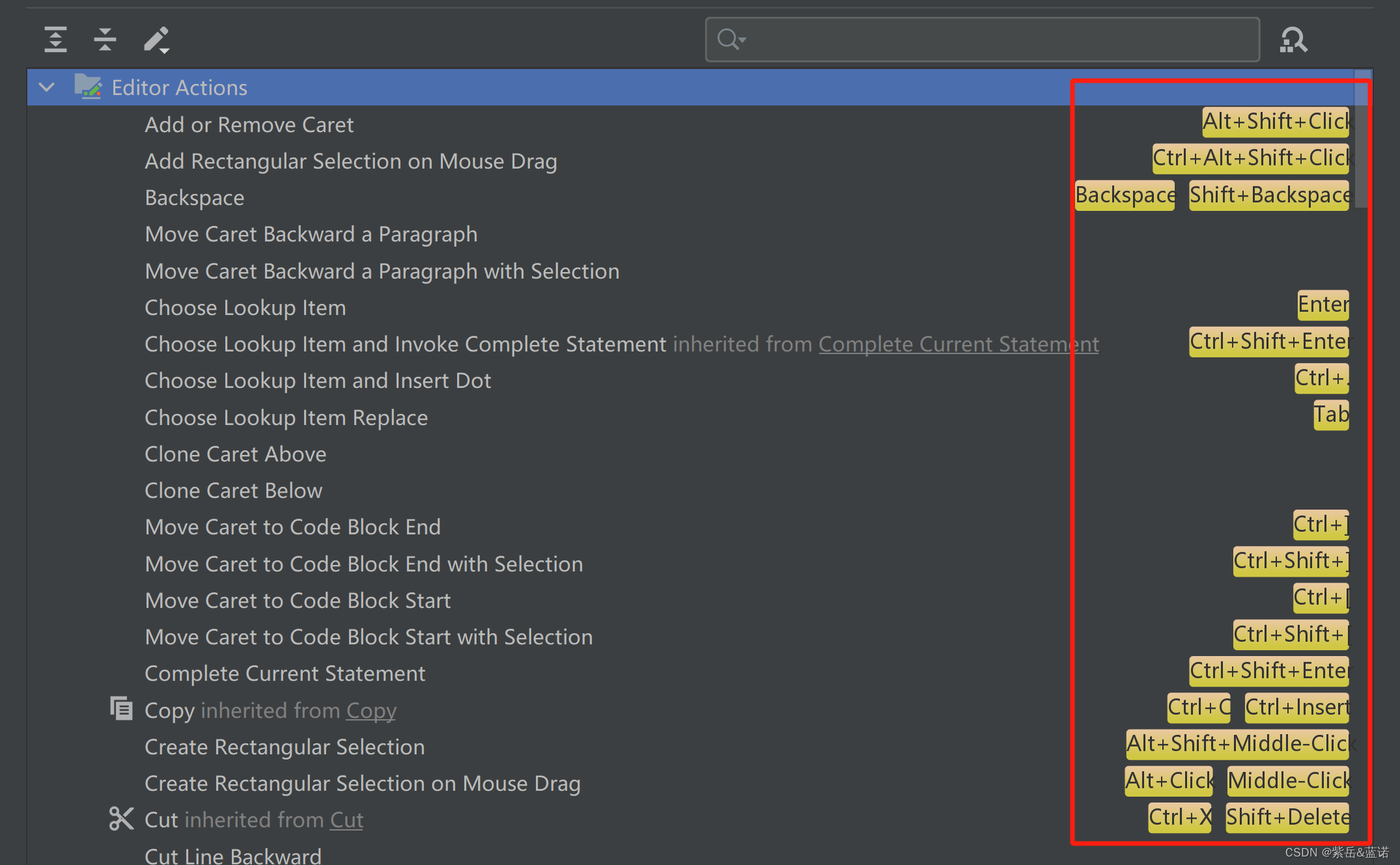Follow the inherited from Copy link

click(x=371, y=710)
